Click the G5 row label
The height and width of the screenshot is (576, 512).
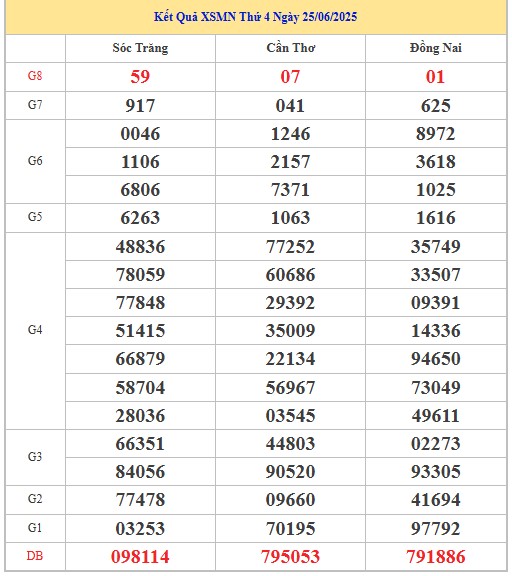[35, 217]
